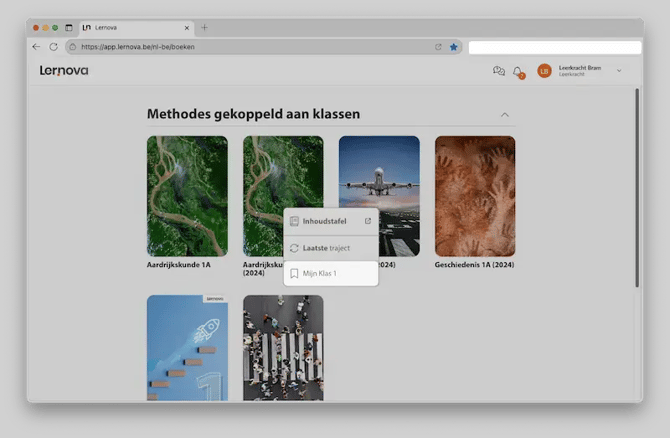Viewport: 670px width, 438px height.
Task: Click the page's vertical scrollbar
Action: (x=637, y=190)
